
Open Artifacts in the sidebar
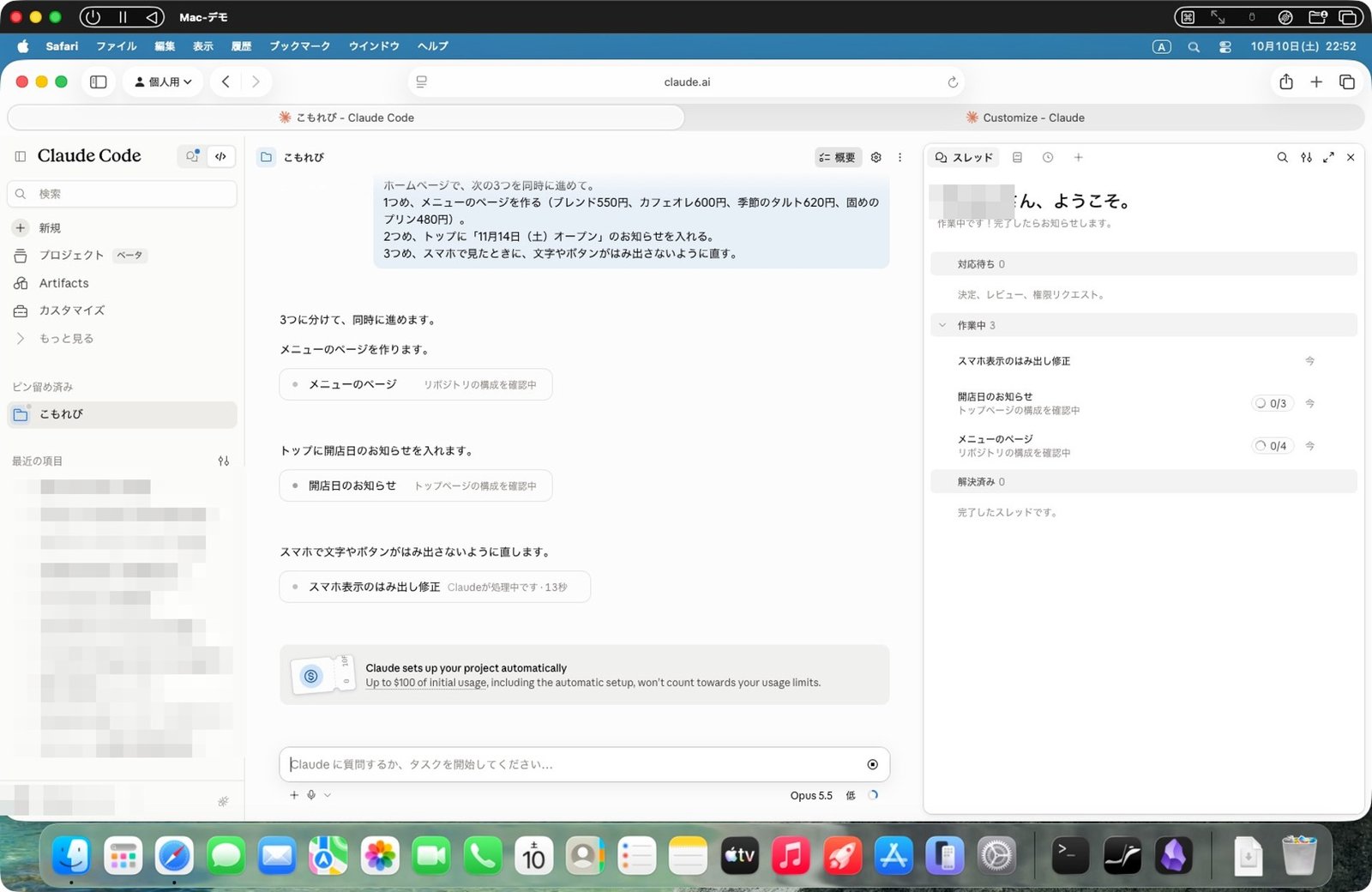(x=122, y=283)
